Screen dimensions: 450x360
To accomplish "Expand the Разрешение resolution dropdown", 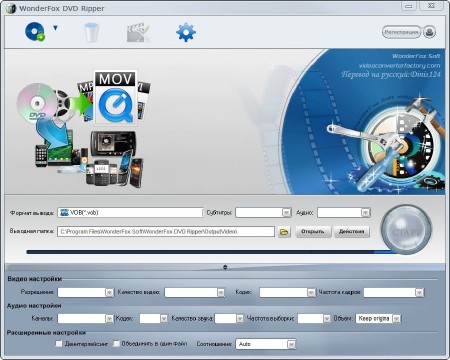I will coord(86,292).
